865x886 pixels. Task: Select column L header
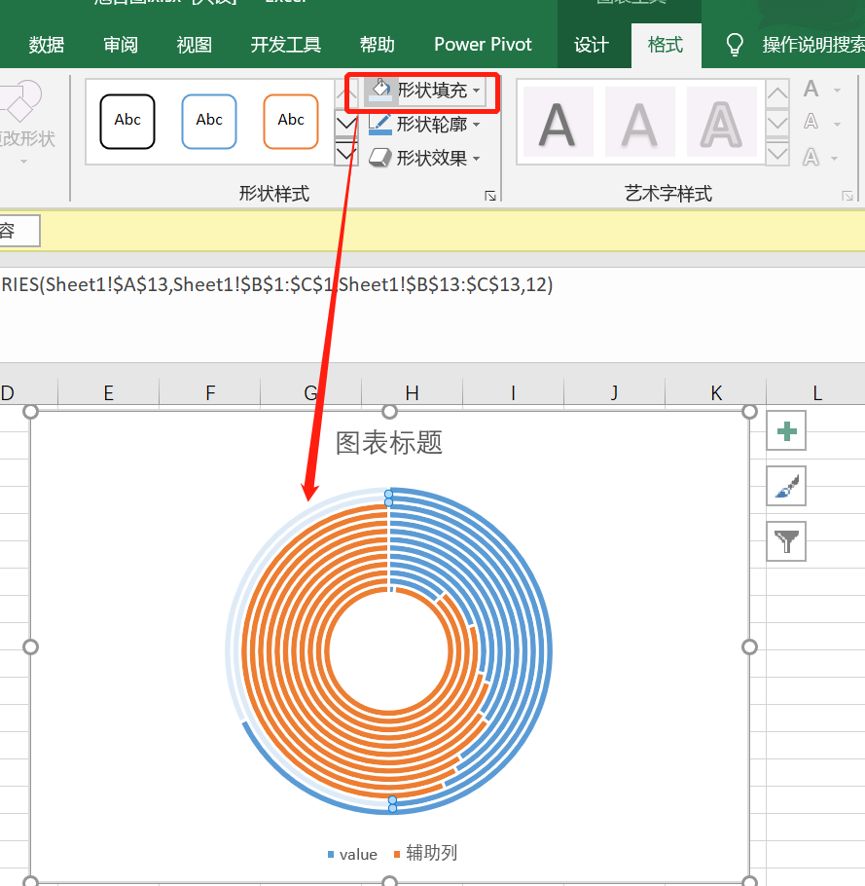tap(816, 392)
